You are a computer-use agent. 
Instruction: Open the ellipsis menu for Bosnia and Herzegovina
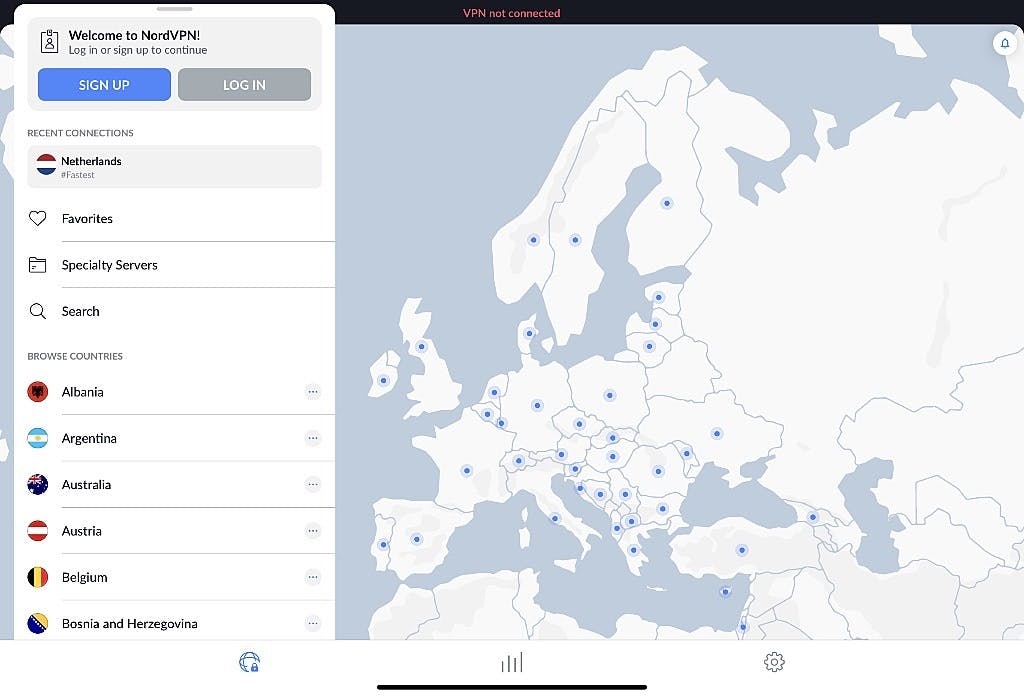(313, 622)
